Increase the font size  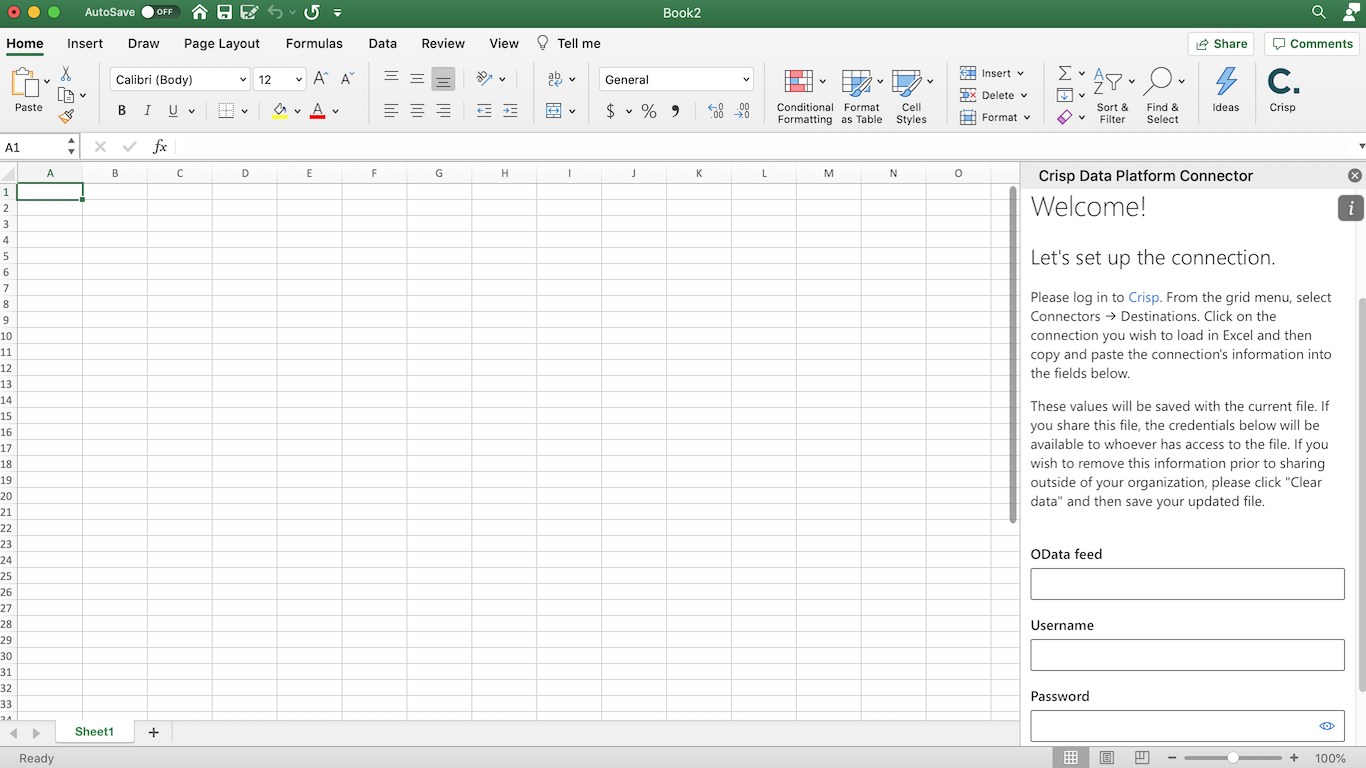pos(321,79)
